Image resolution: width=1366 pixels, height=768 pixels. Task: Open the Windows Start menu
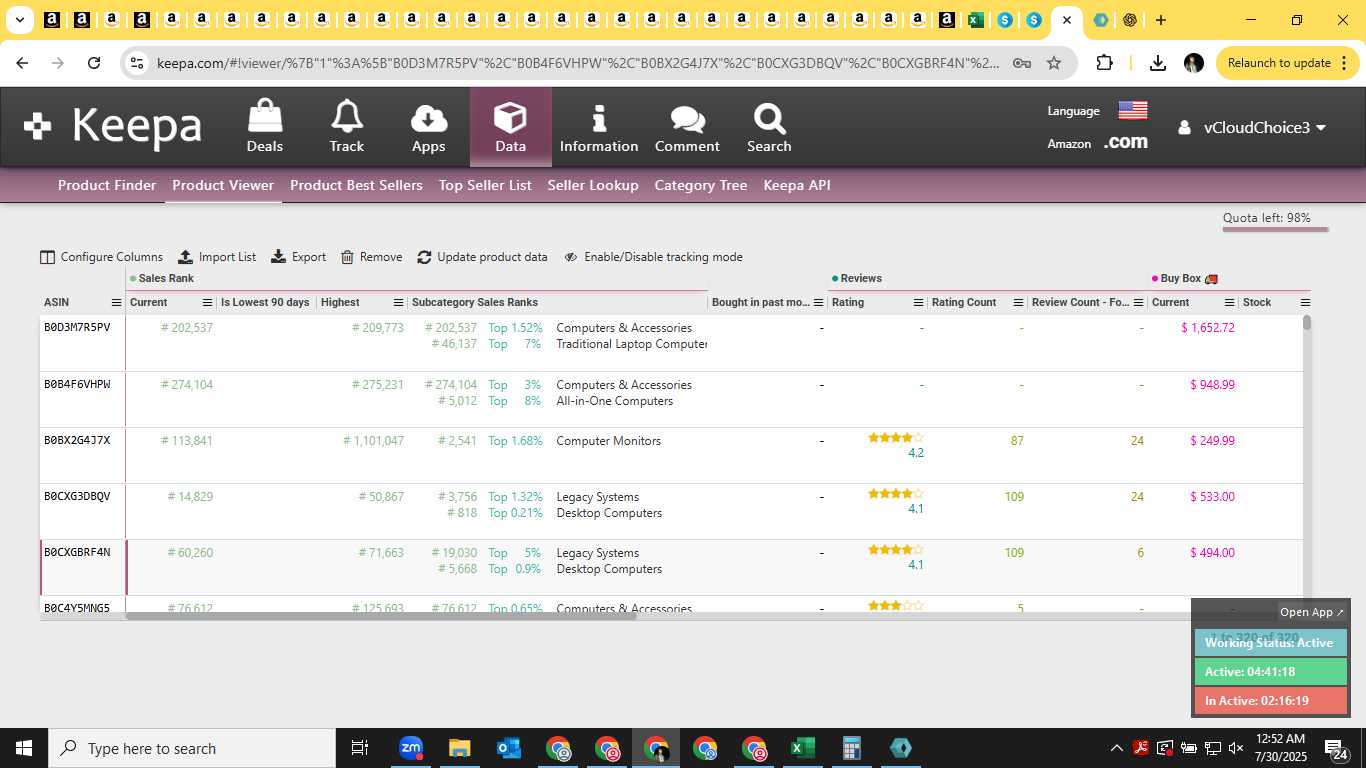point(24,748)
